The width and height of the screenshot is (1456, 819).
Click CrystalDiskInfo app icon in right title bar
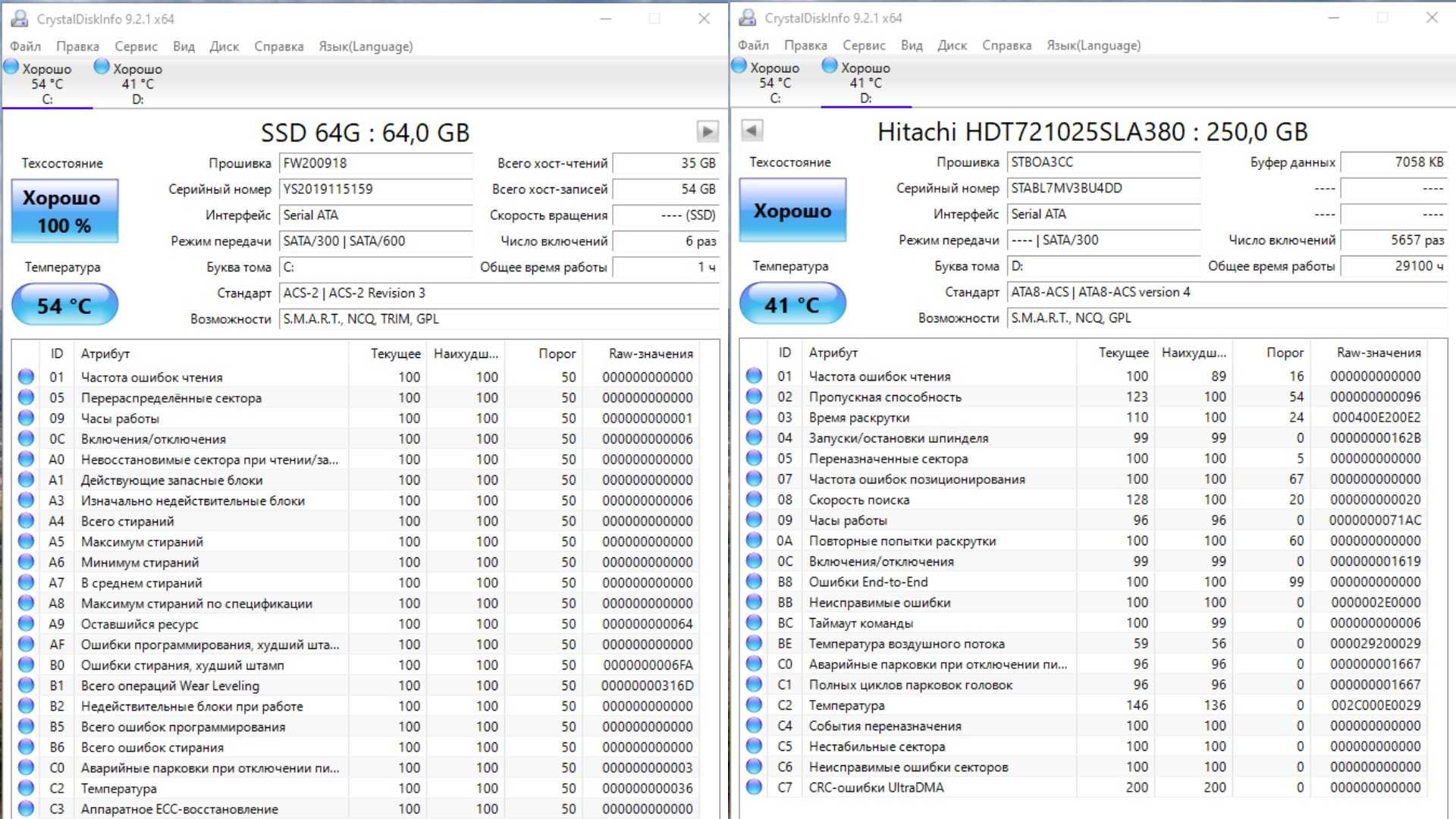[747, 17]
